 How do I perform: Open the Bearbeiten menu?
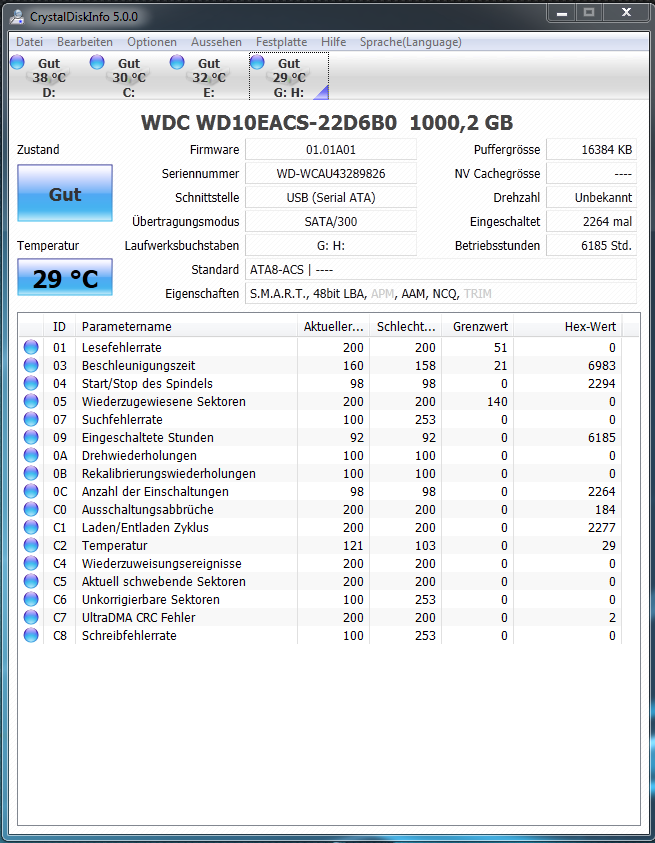tap(85, 42)
